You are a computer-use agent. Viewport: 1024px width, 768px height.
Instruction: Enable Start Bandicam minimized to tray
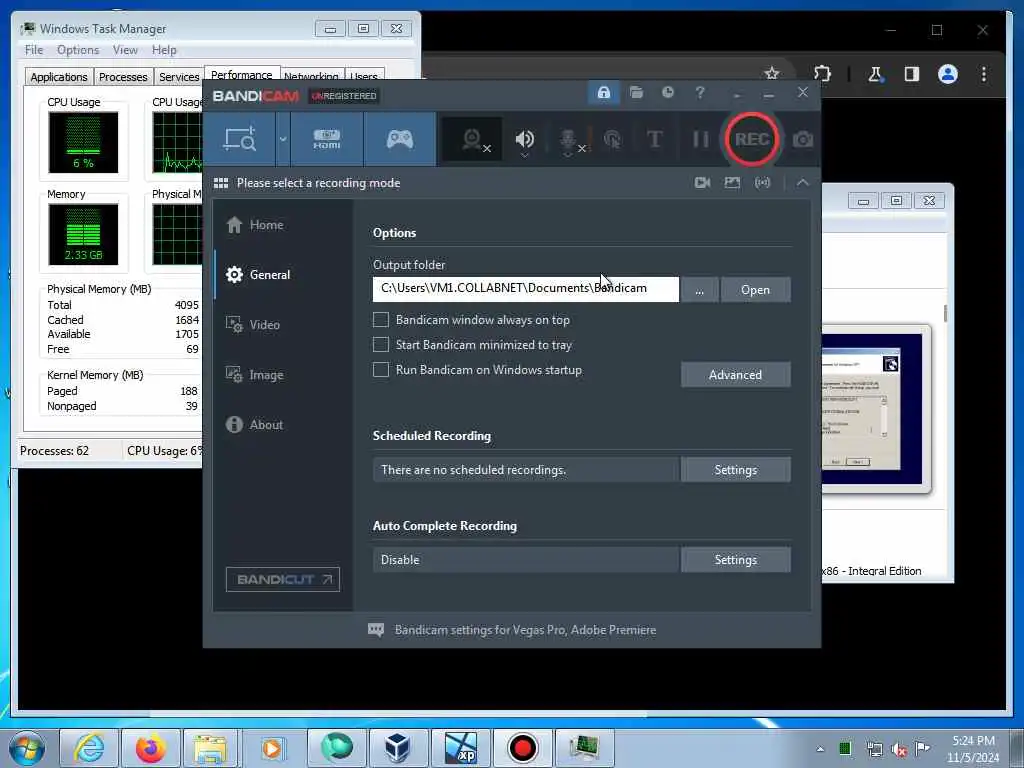381,345
